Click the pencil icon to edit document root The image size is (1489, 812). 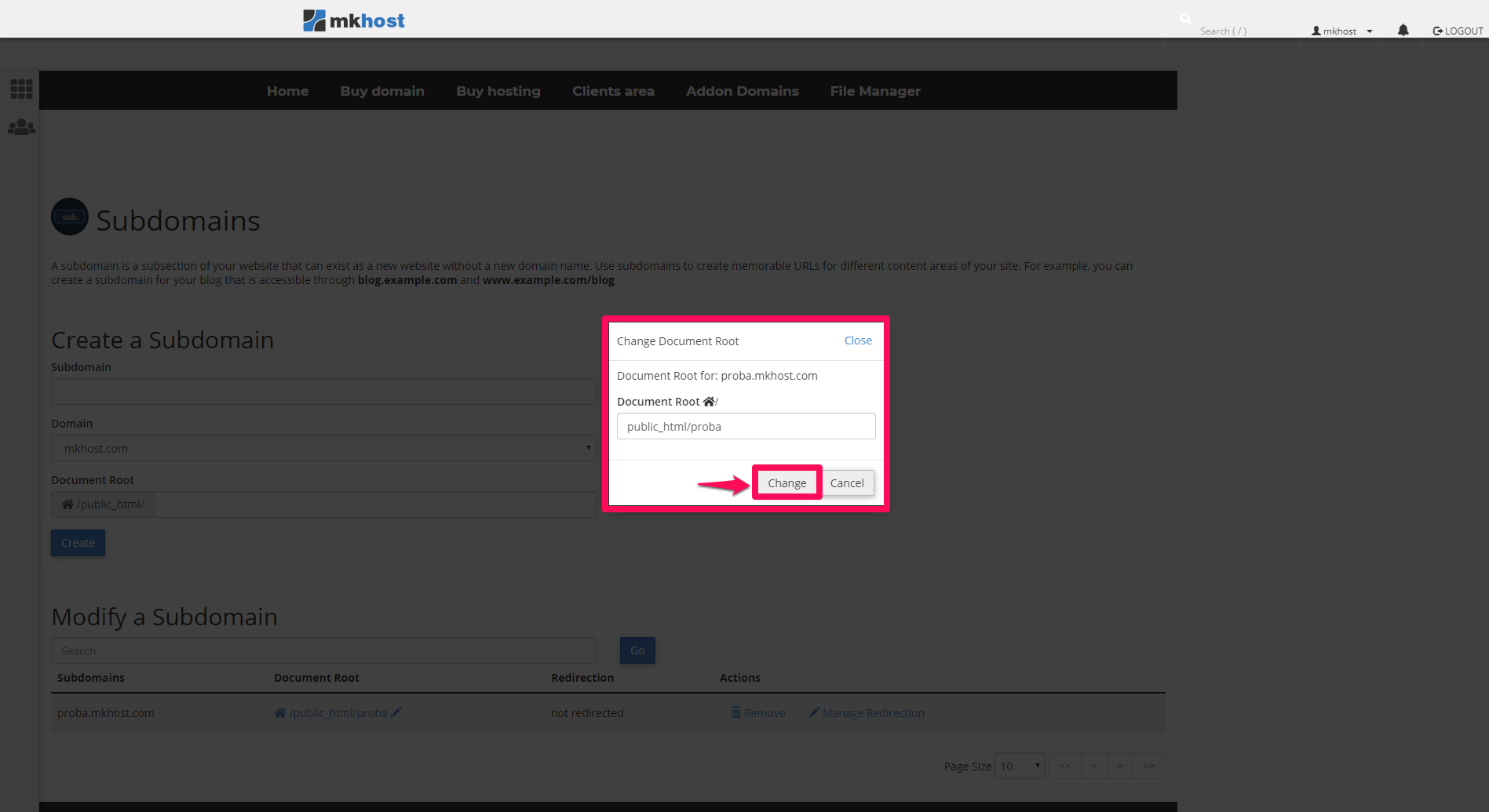click(x=396, y=712)
